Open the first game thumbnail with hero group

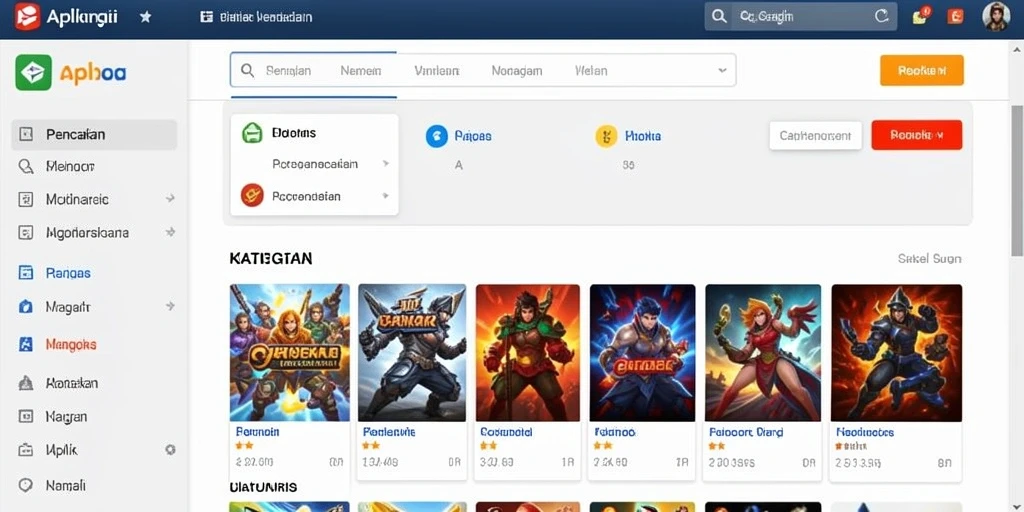[289, 353]
